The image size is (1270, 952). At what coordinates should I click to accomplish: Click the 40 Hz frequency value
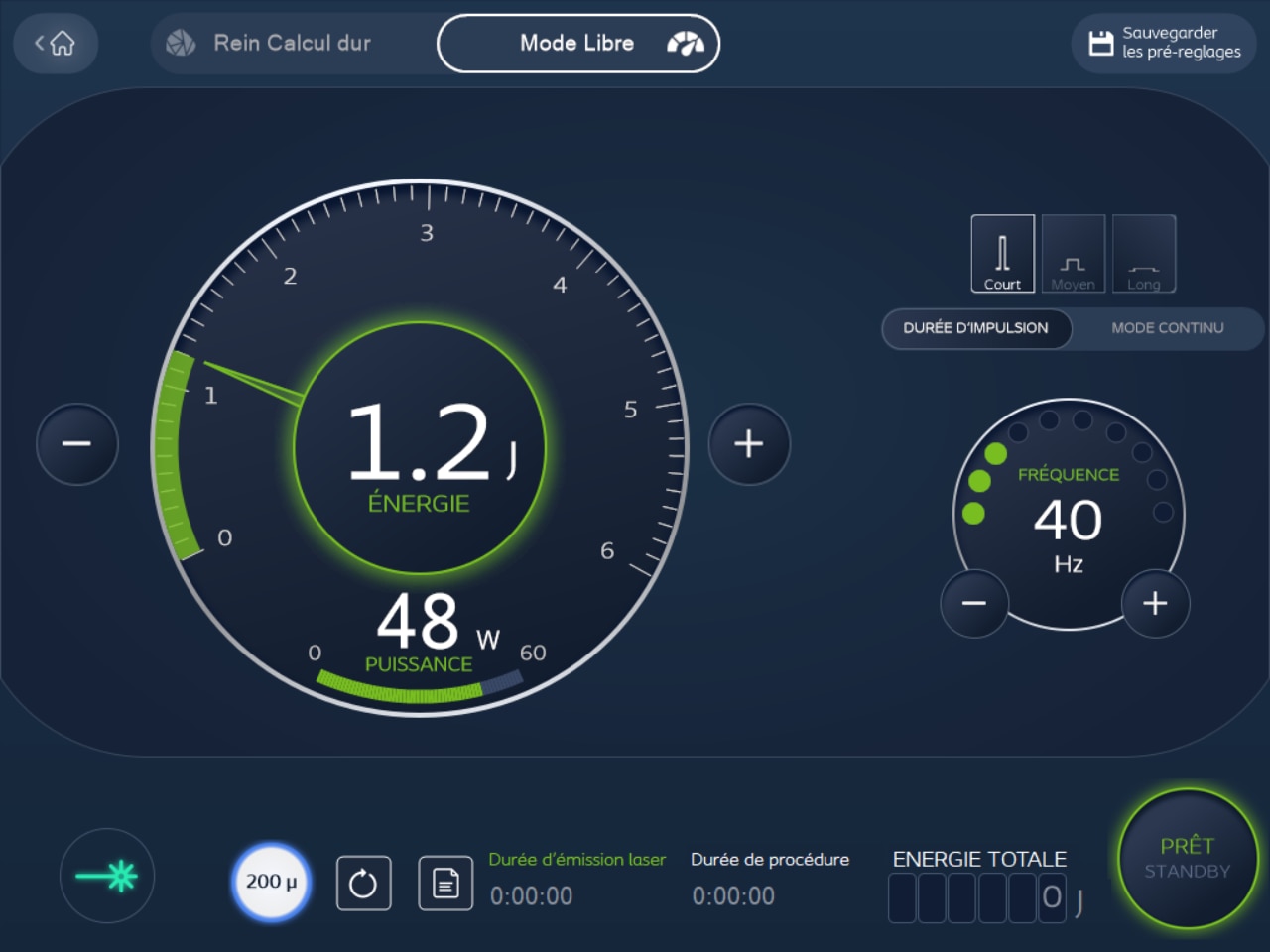point(1069,520)
